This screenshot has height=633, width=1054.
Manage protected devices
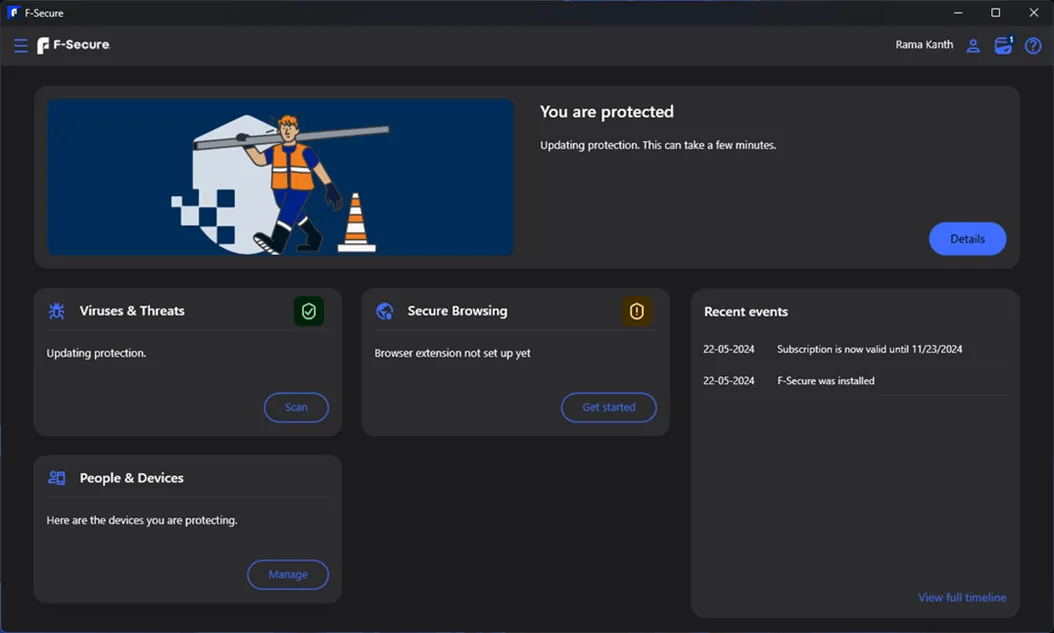click(288, 574)
